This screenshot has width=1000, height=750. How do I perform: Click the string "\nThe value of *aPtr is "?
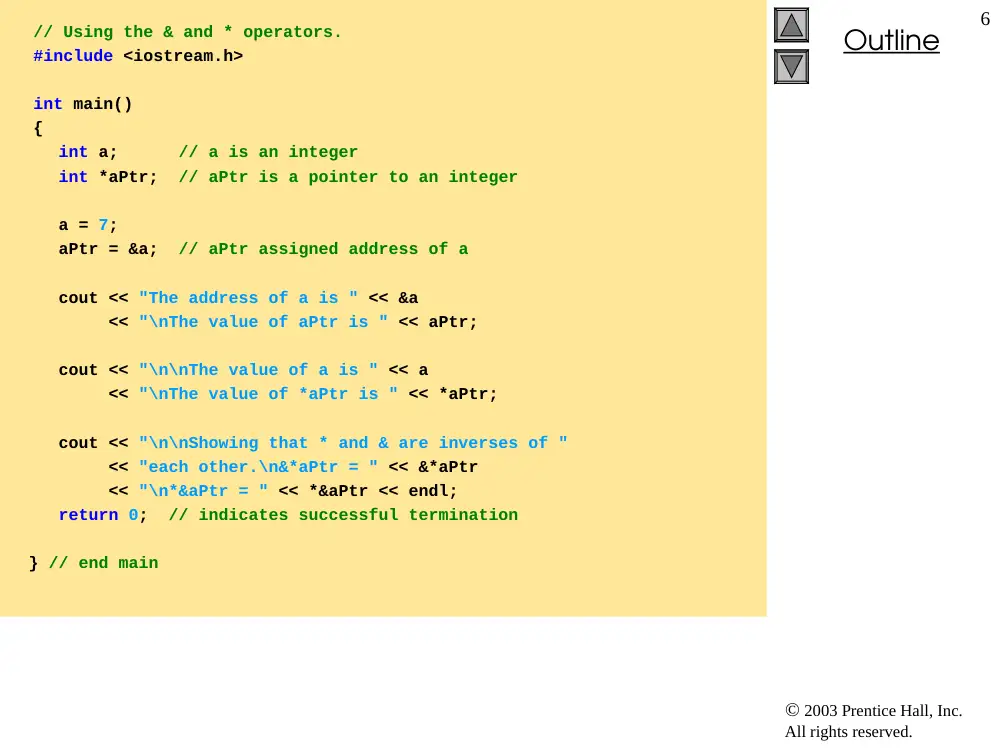(x=268, y=394)
